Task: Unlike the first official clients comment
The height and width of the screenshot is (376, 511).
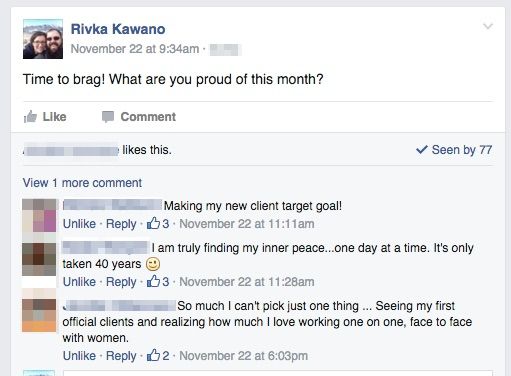Action: 79,356
